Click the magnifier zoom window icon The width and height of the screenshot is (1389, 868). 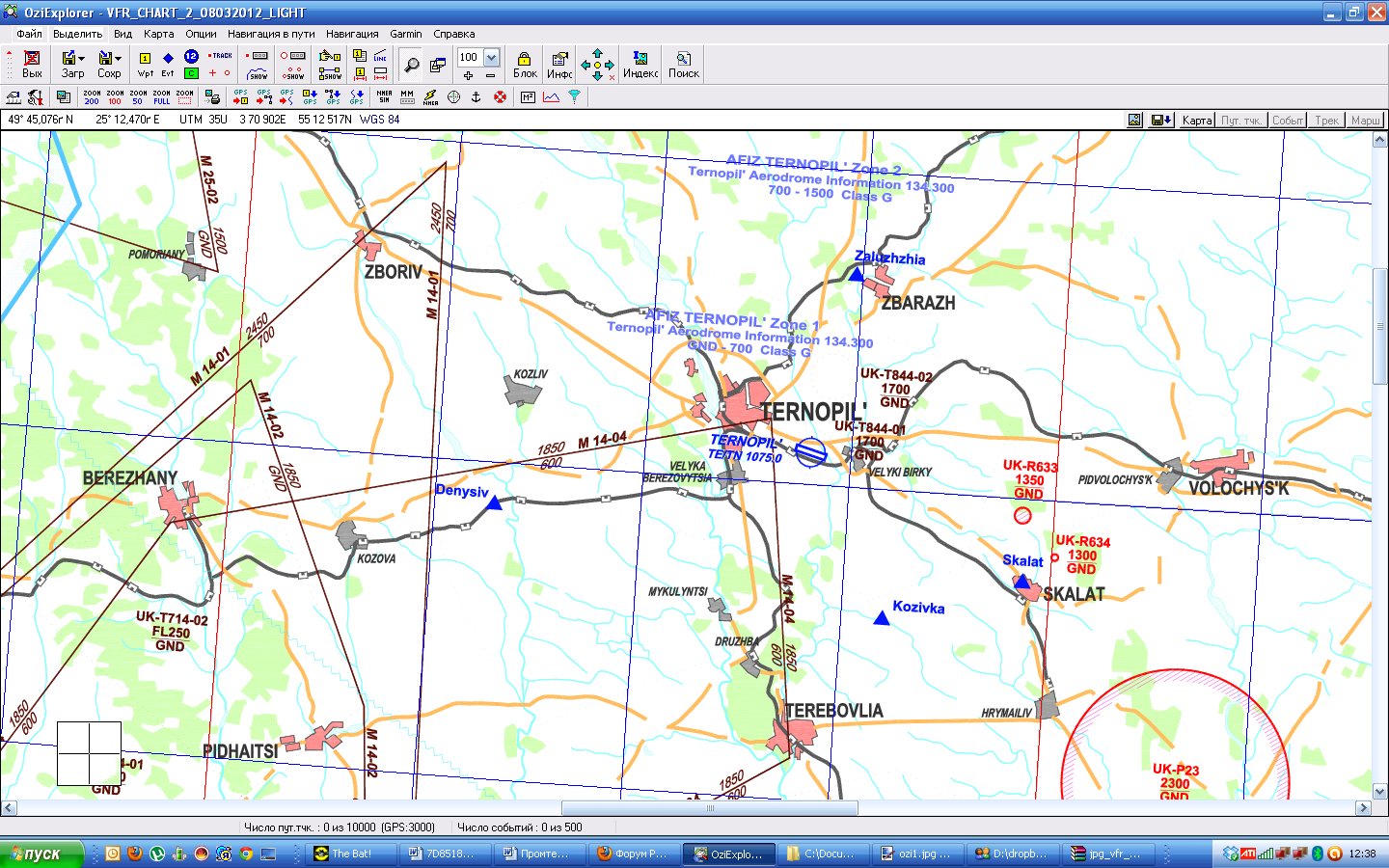click(x=412, y=65)
